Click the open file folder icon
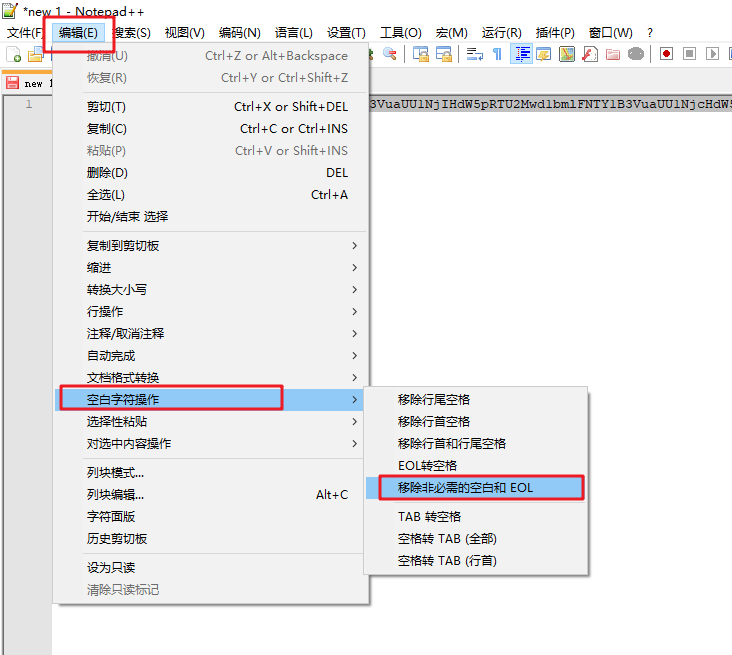 35,55
